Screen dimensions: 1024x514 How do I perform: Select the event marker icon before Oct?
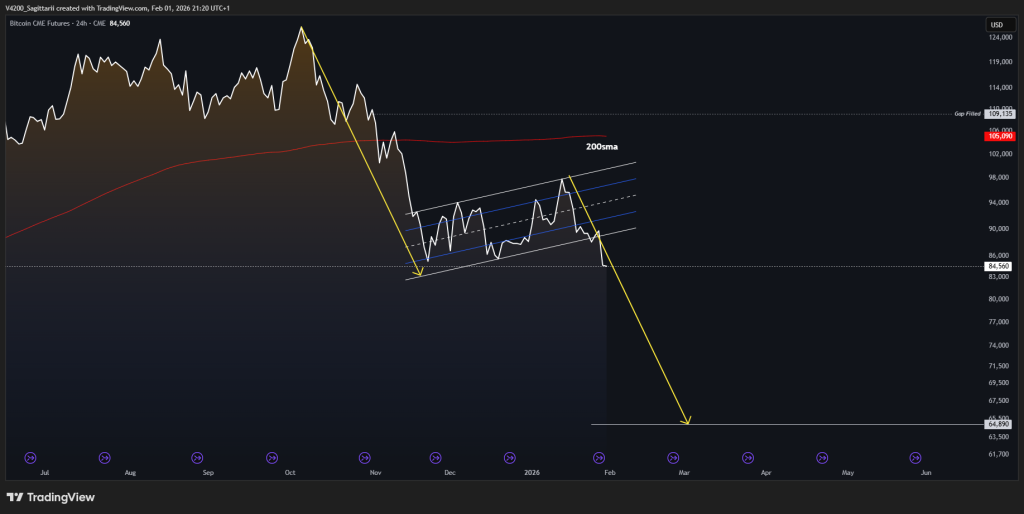(x=271, y=457)
